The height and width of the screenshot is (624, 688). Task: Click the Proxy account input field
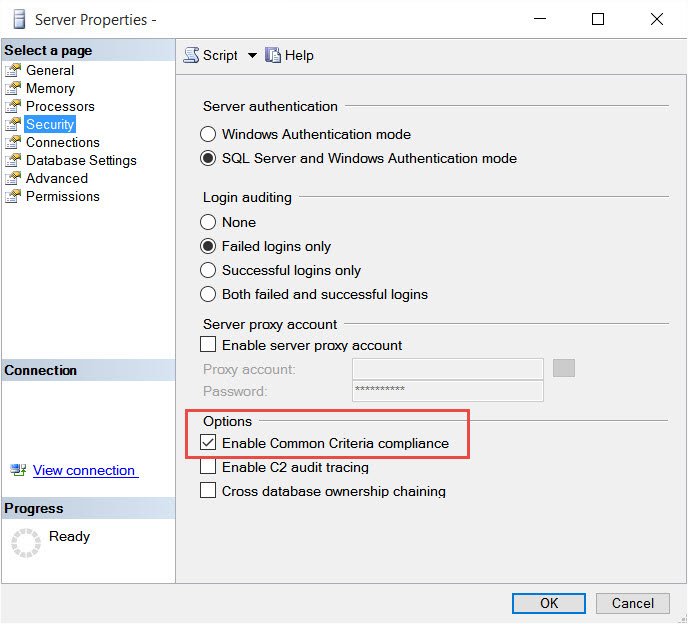click(448, 369)
